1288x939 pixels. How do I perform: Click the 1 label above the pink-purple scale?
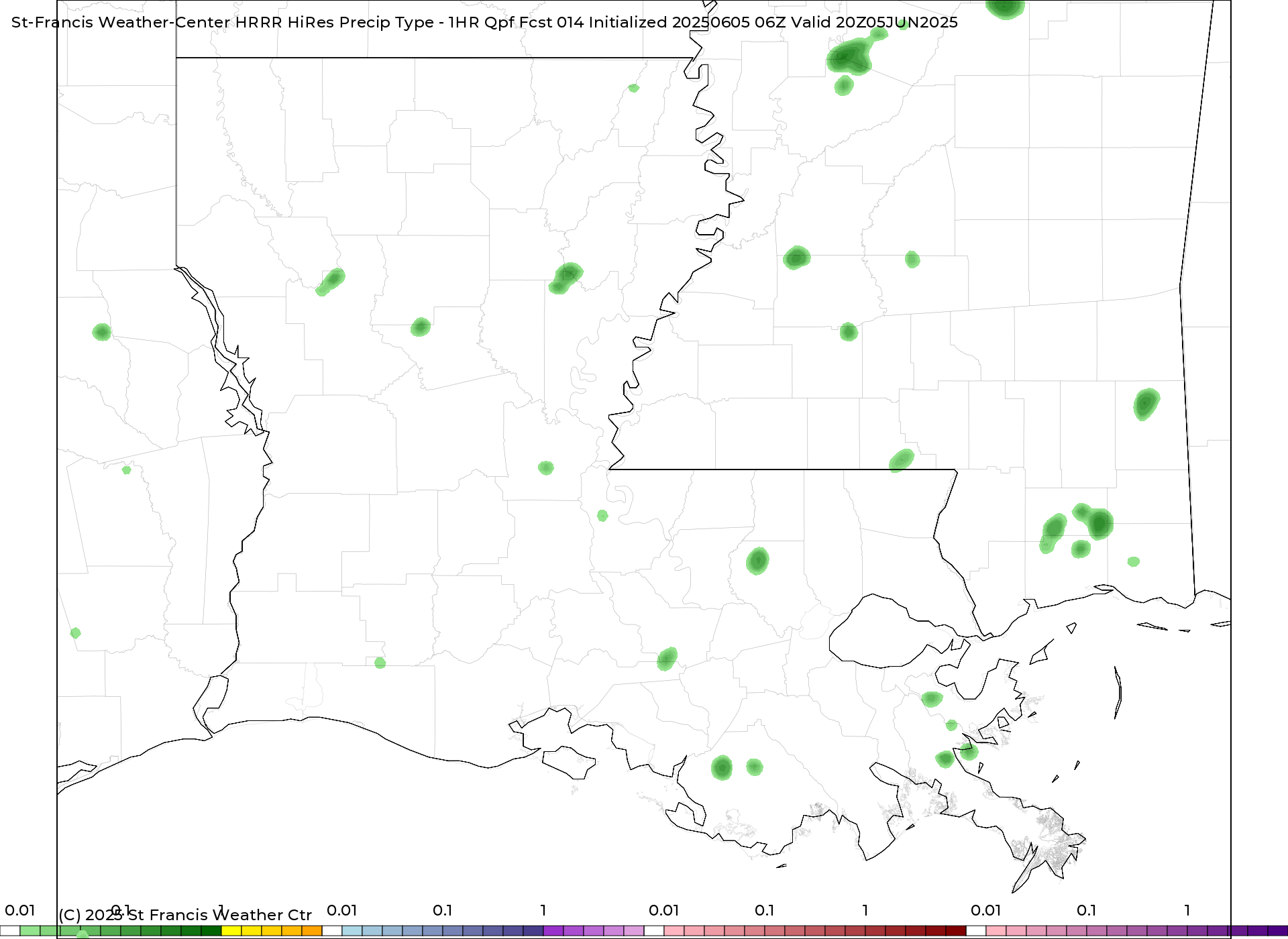point(1187,910)
